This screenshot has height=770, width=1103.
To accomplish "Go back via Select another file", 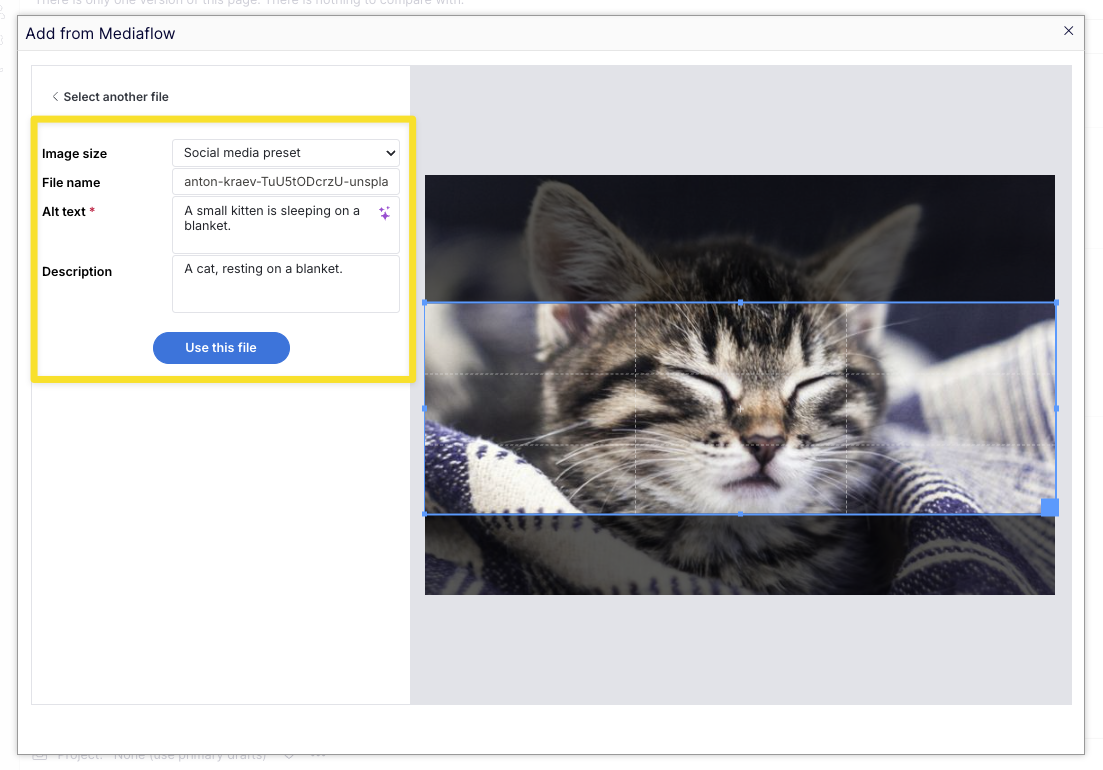I will [110, 97].
